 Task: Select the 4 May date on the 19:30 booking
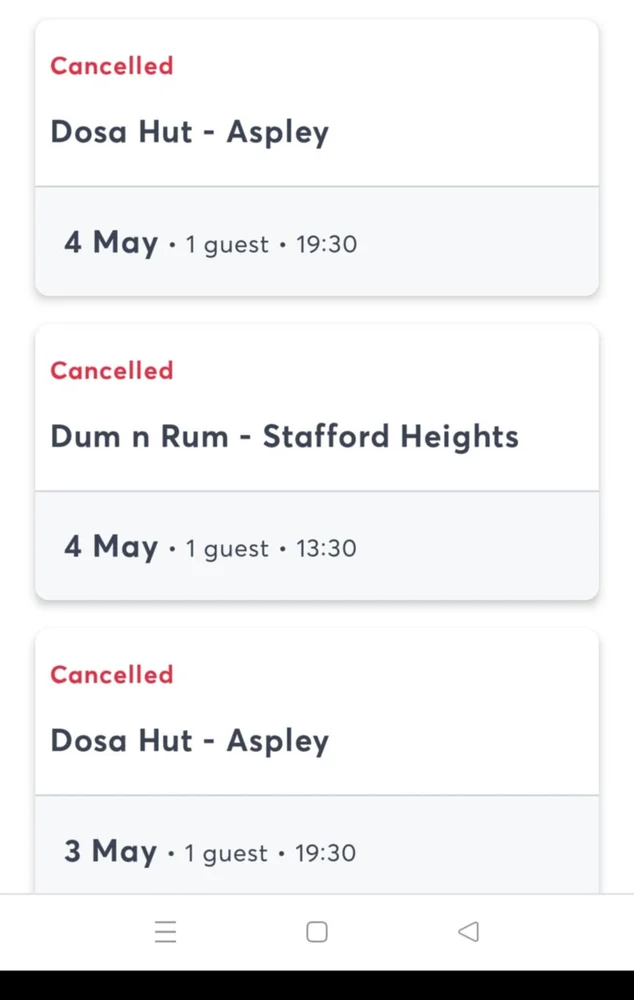111,243
